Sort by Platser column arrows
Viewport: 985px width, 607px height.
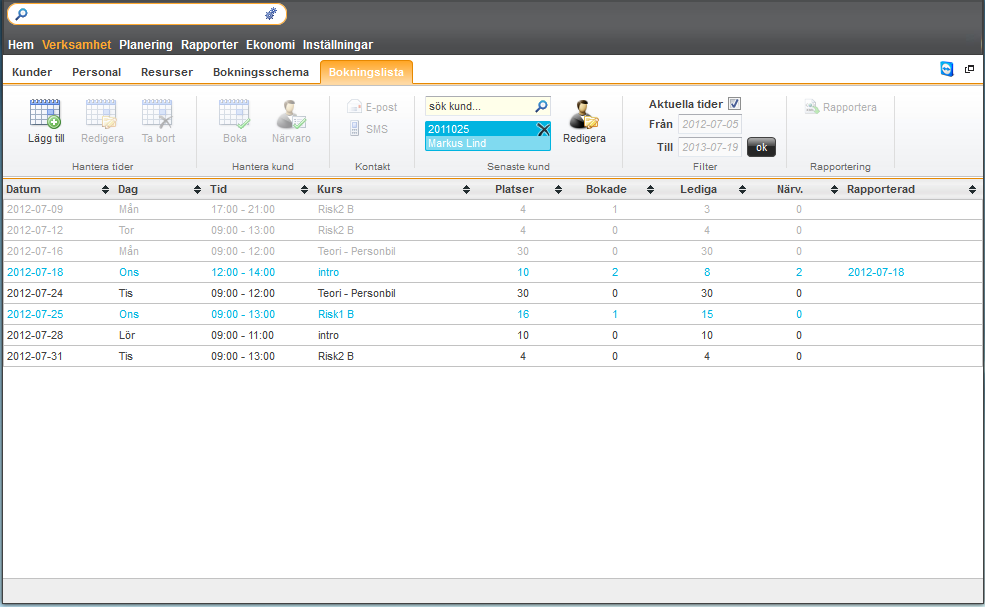(558, 190)
